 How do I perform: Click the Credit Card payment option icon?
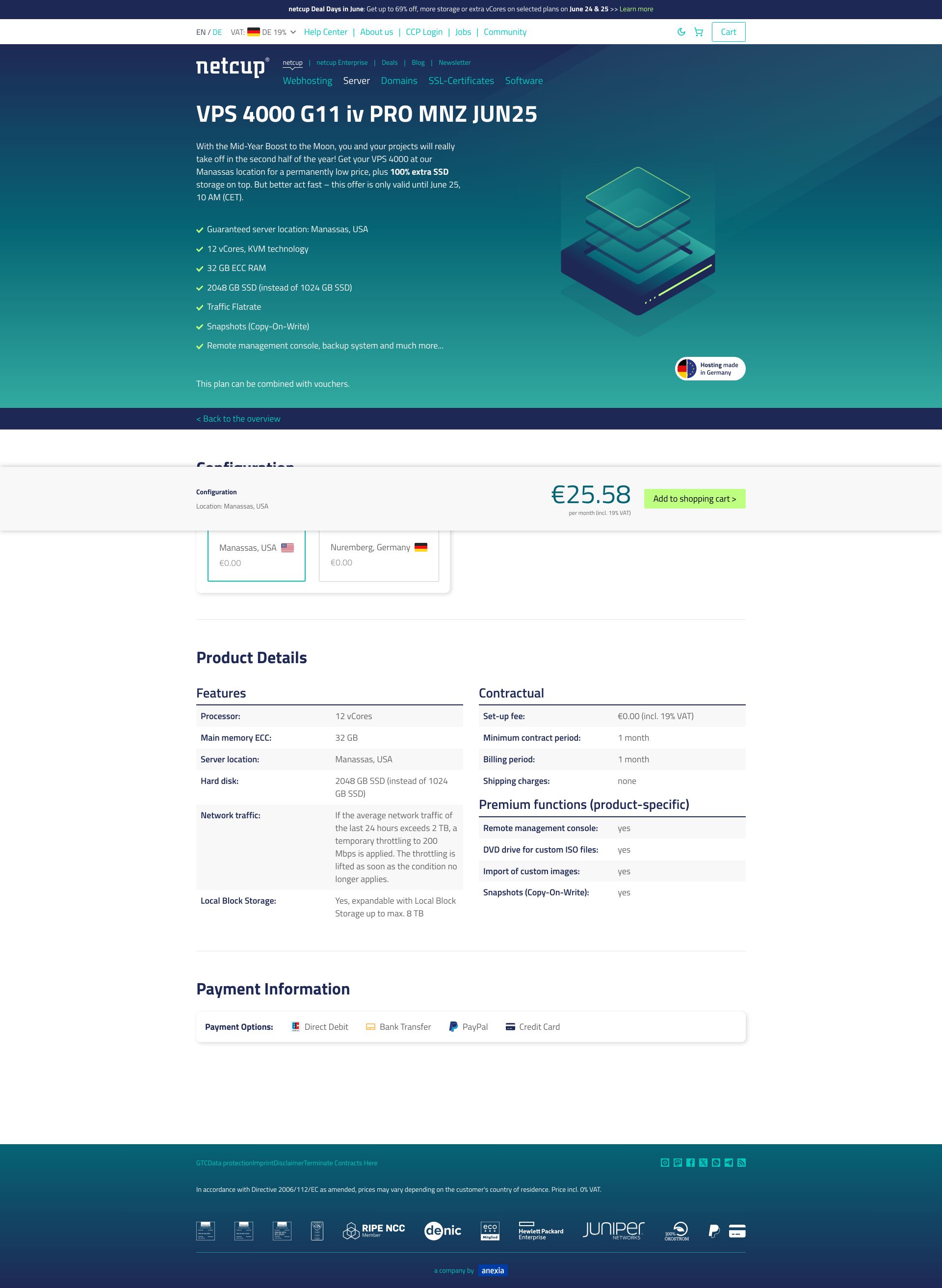coord(510,1026)
